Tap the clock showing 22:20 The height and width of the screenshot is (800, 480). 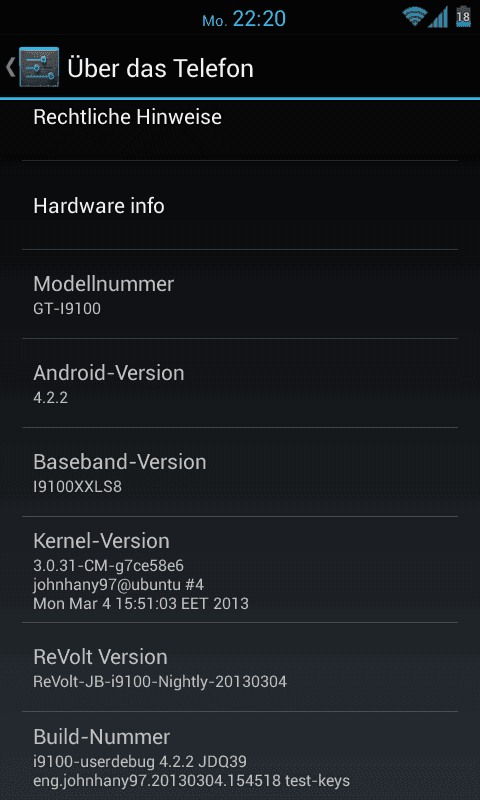(x=259, y=19)
